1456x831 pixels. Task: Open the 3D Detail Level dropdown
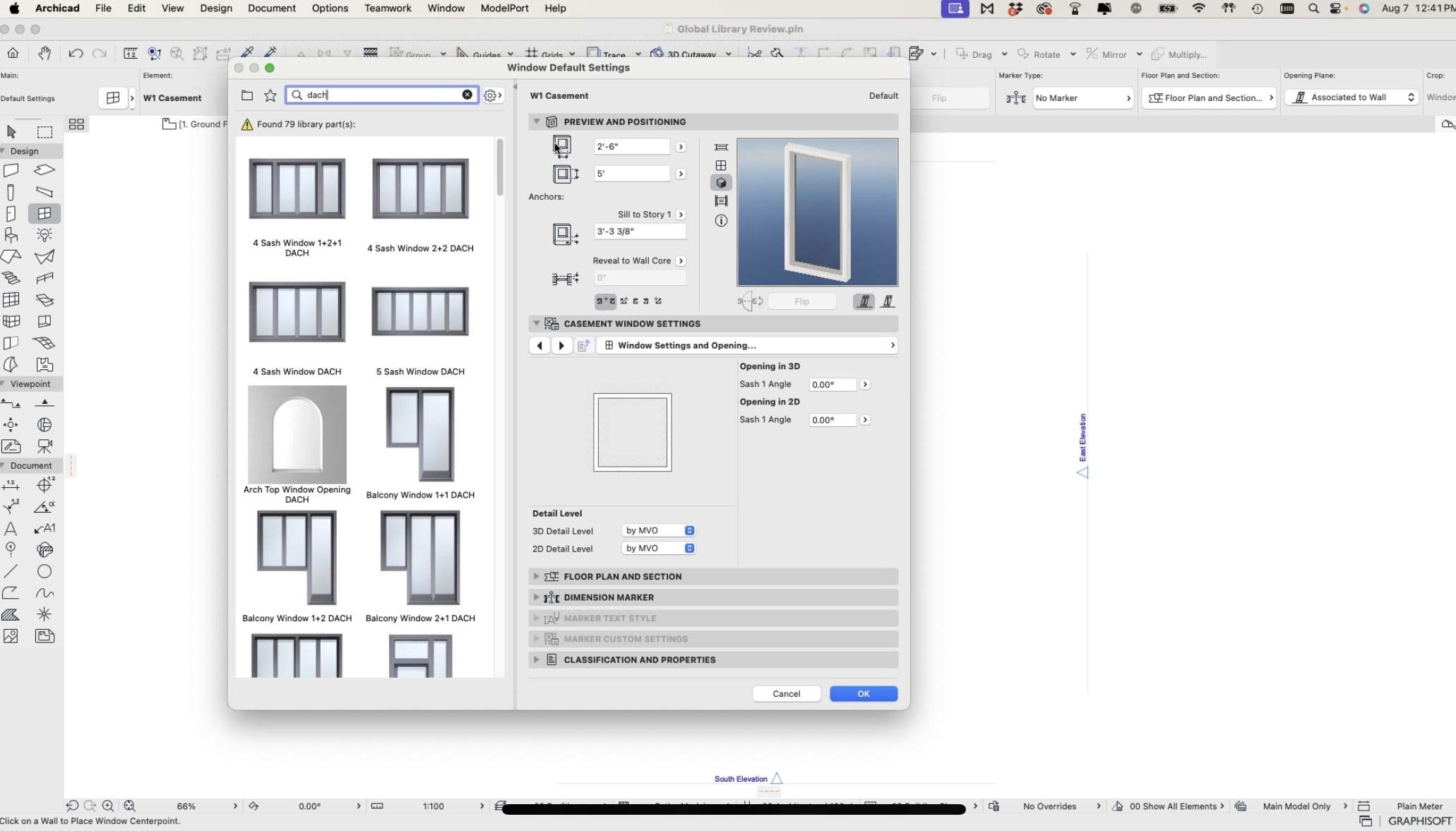[x=660, y=531]
